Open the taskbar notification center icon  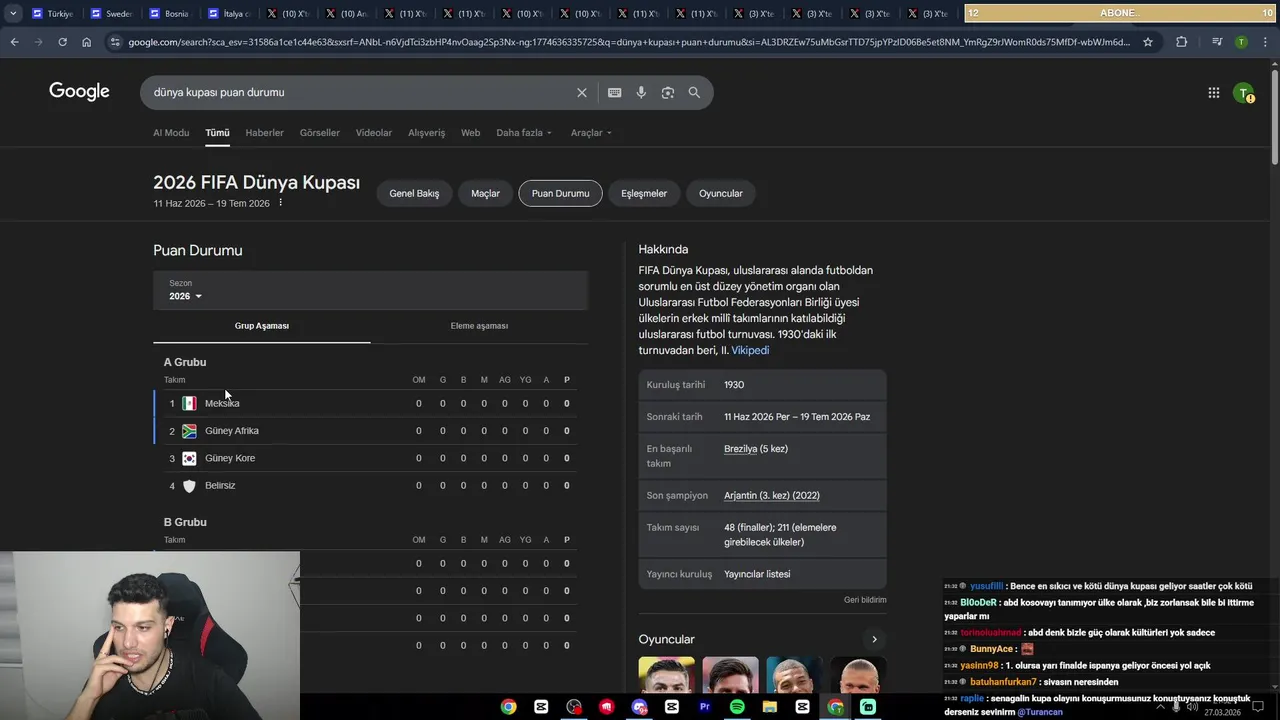click(x=1258, y=707)
